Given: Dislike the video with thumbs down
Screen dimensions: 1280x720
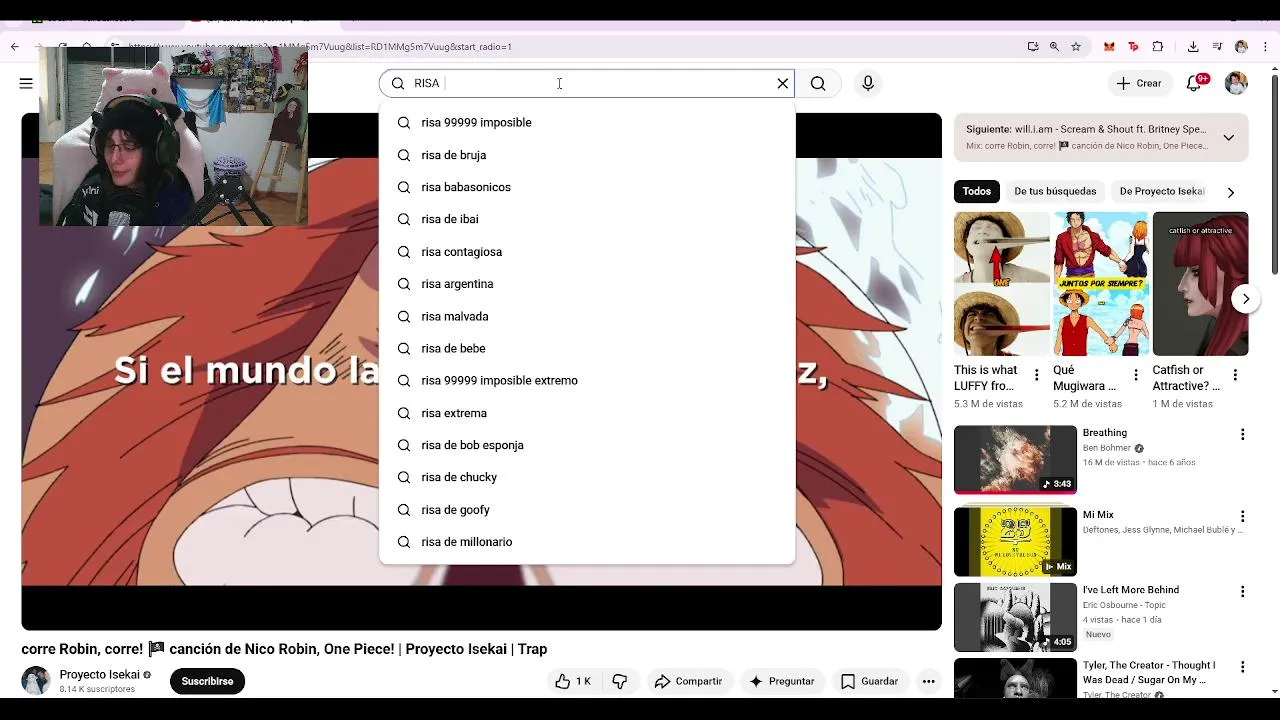Looking at the screenshot, I should (x=620, y=681).
